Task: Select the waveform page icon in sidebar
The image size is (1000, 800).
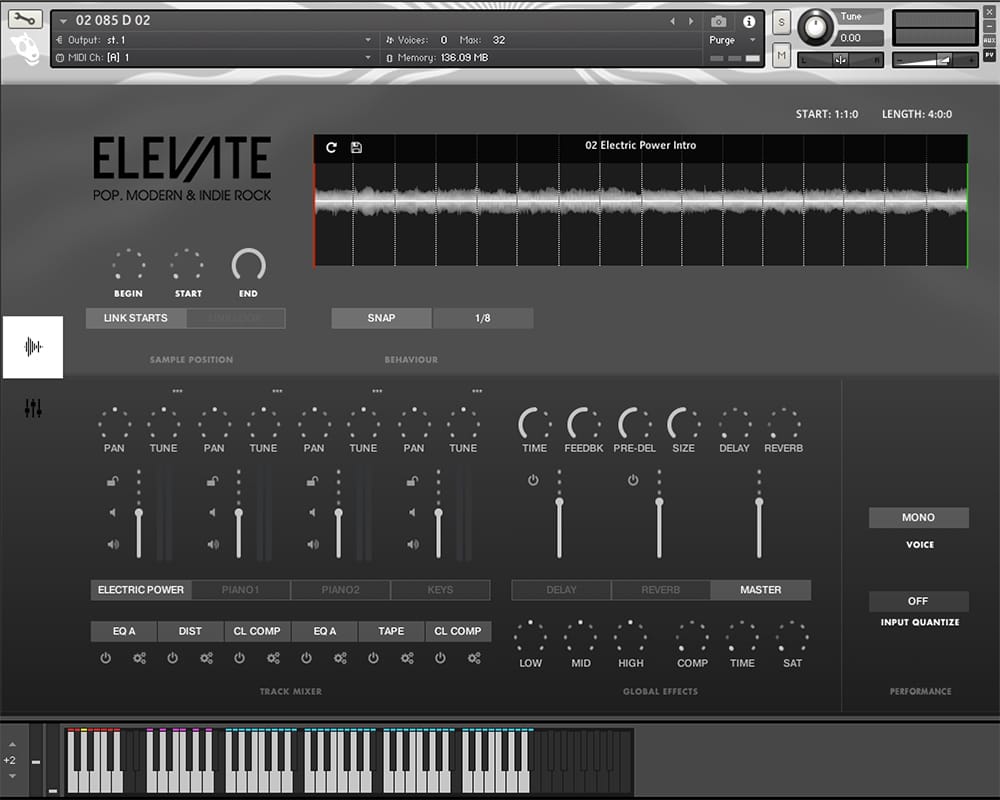Action: coord(33,347)
